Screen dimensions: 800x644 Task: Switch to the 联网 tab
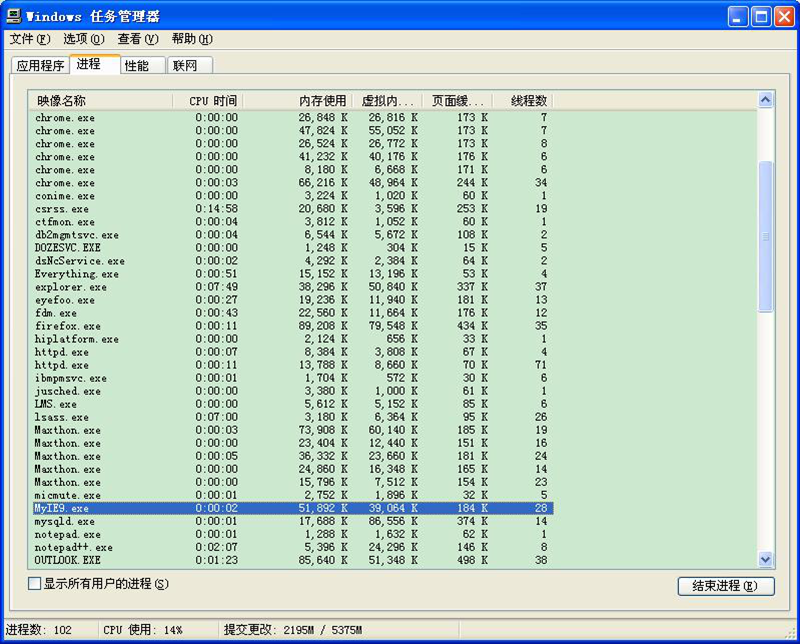point(190,65)
